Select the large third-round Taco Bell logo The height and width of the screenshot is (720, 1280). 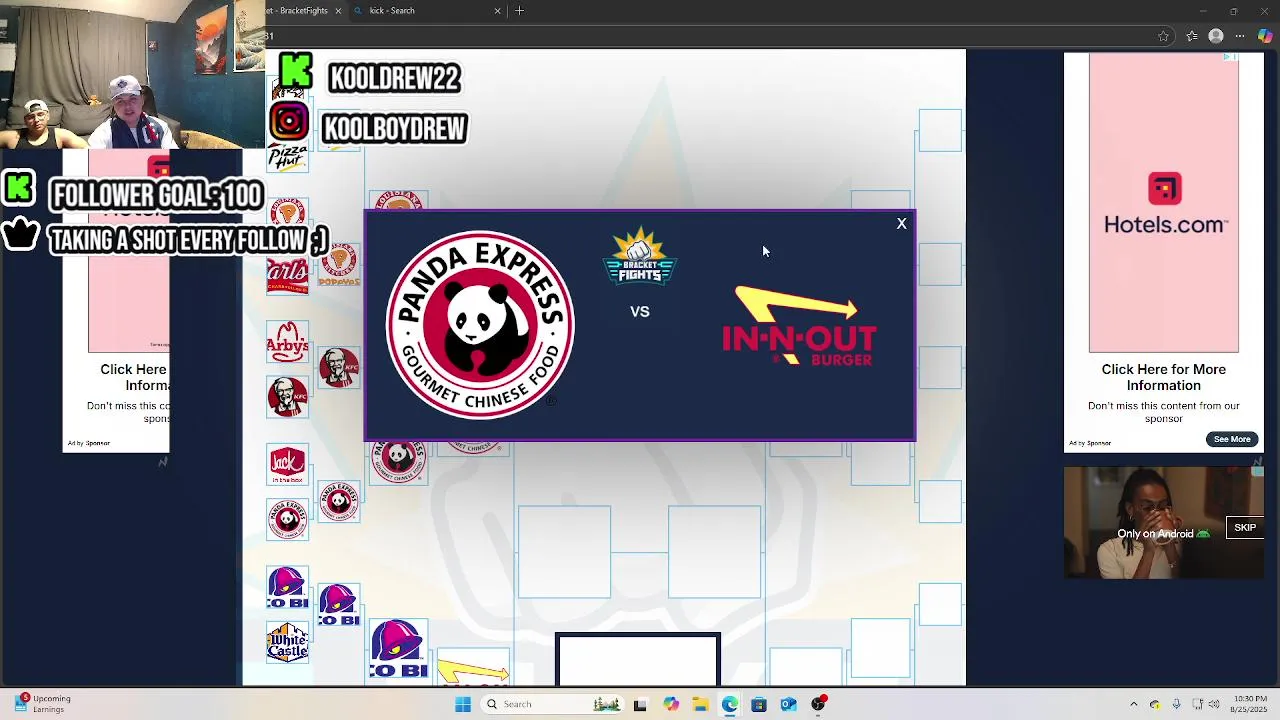[398, 648]
